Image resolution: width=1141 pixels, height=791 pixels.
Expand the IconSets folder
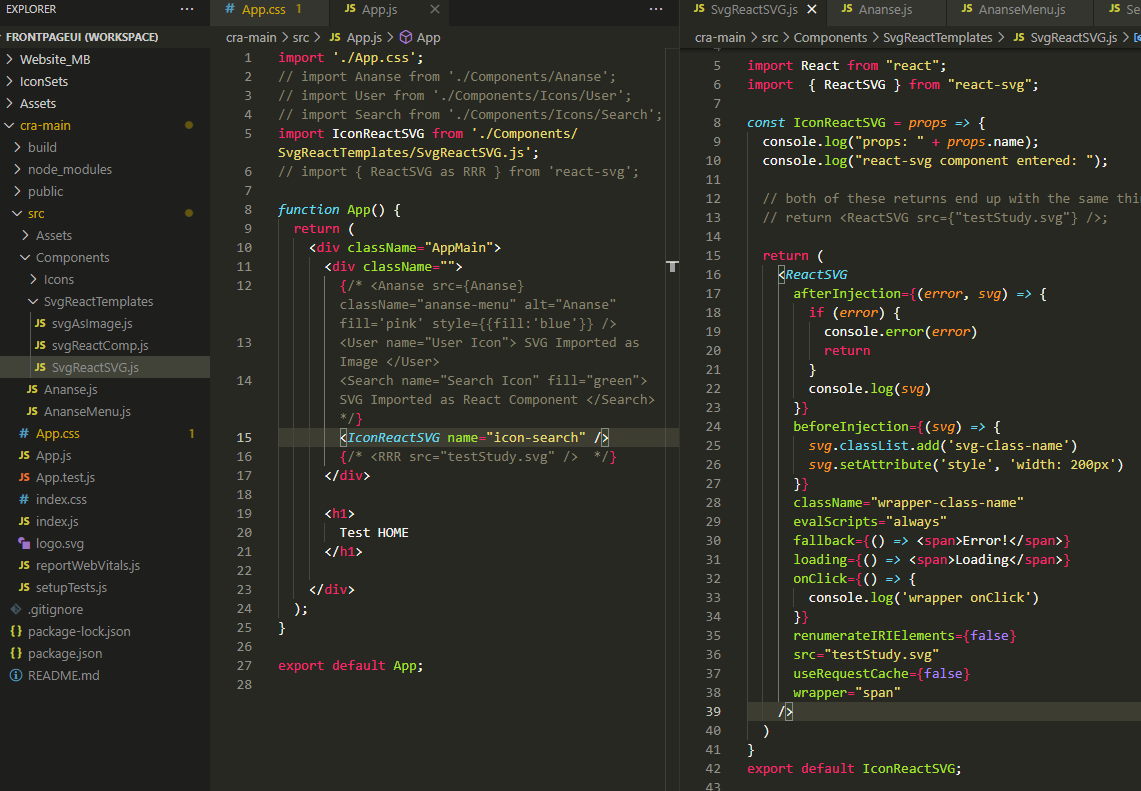(x=105, y=82)
